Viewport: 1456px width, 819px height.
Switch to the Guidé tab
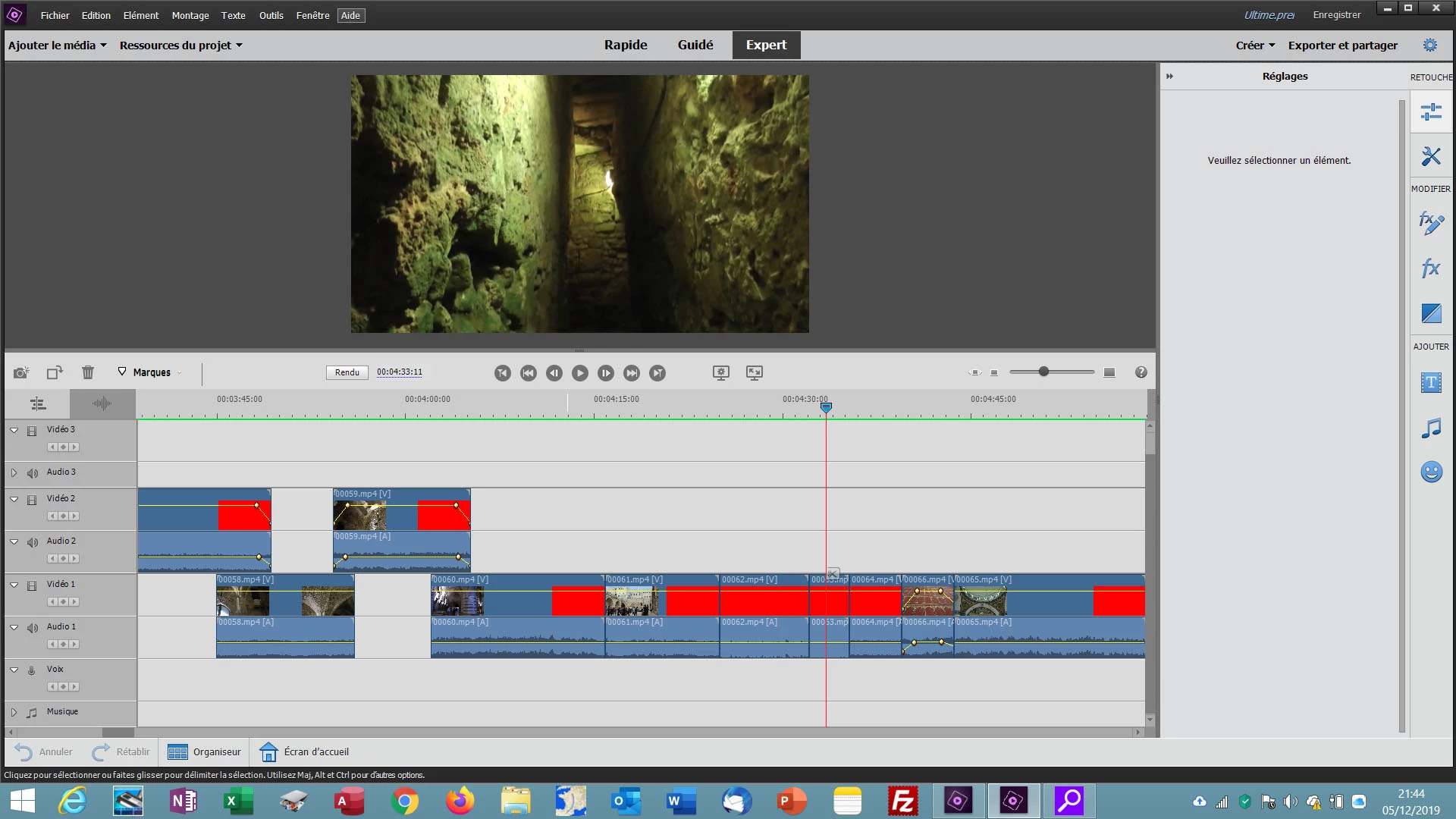click(x=695, y=45)
